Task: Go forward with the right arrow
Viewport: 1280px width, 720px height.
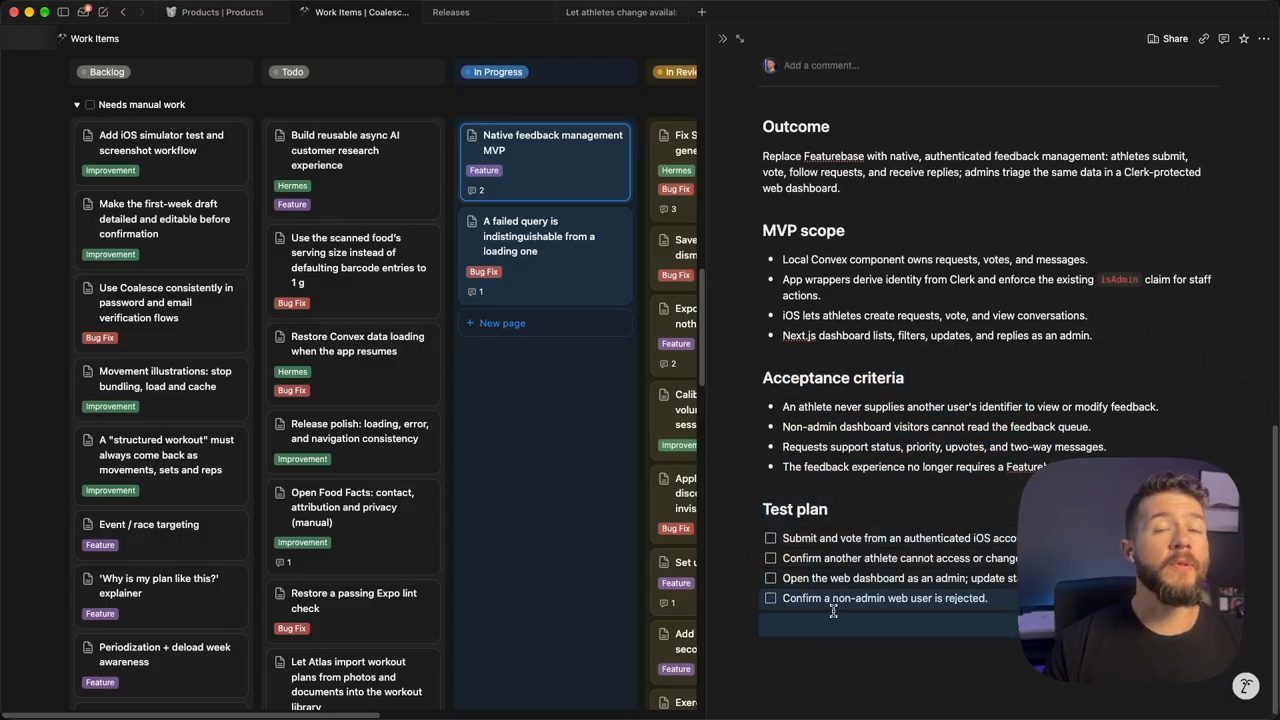Action: pos(142,12)
